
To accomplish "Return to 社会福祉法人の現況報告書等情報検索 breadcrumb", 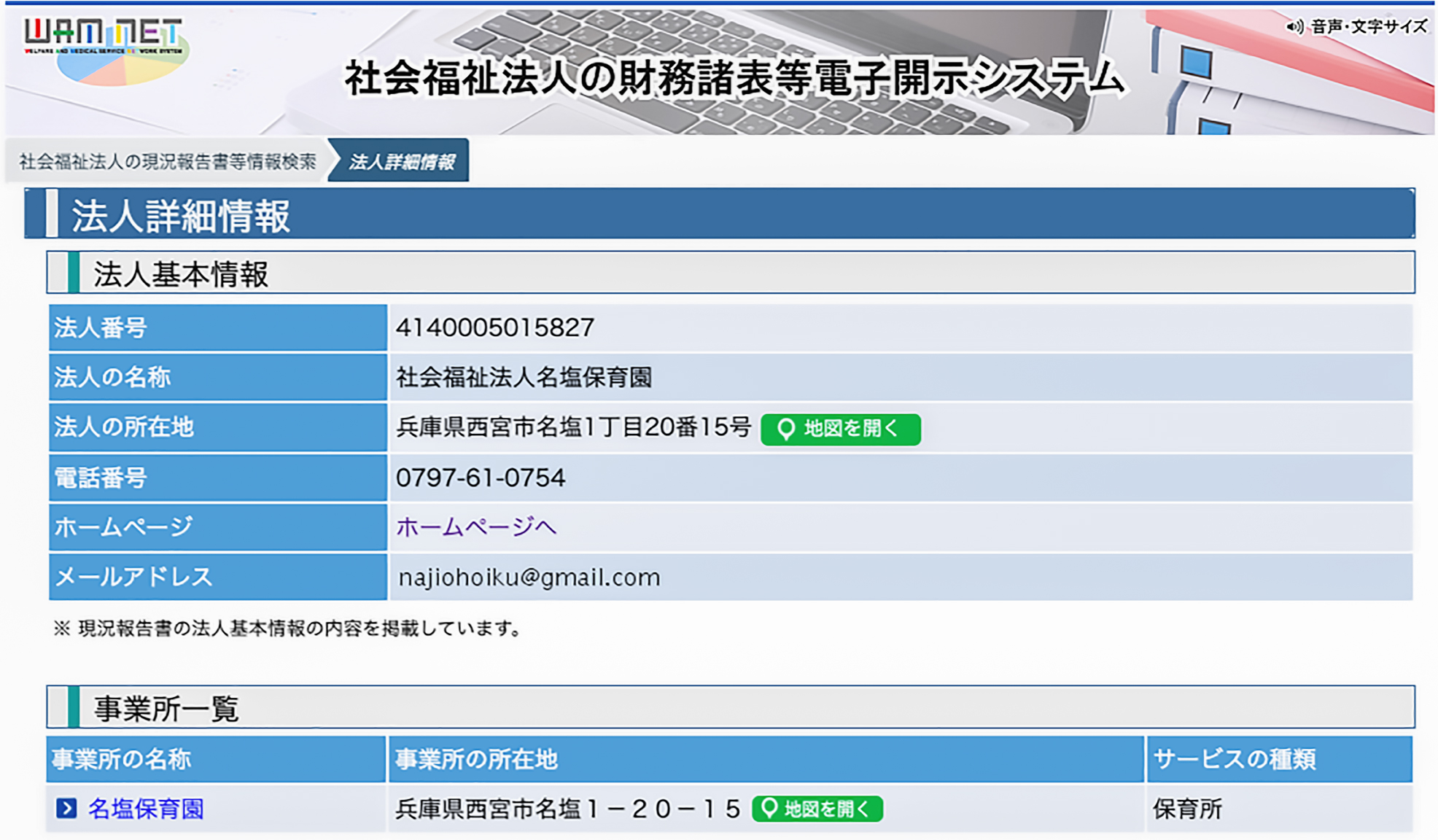I will 169,162.
